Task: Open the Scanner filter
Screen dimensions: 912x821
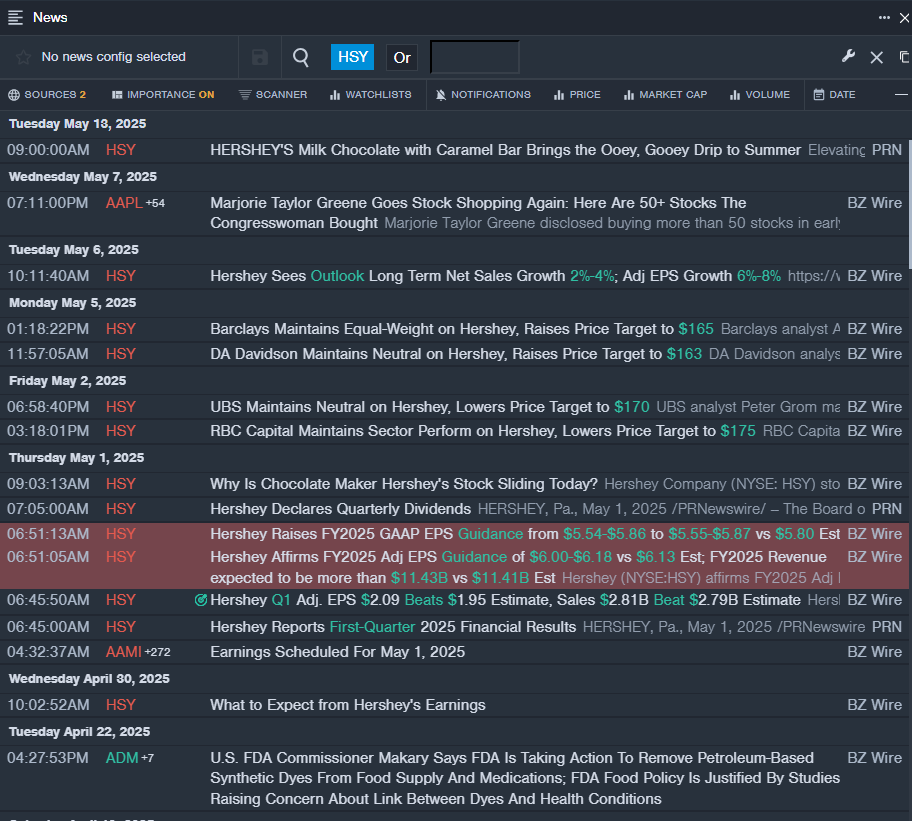Action: [x=273, y=95]
